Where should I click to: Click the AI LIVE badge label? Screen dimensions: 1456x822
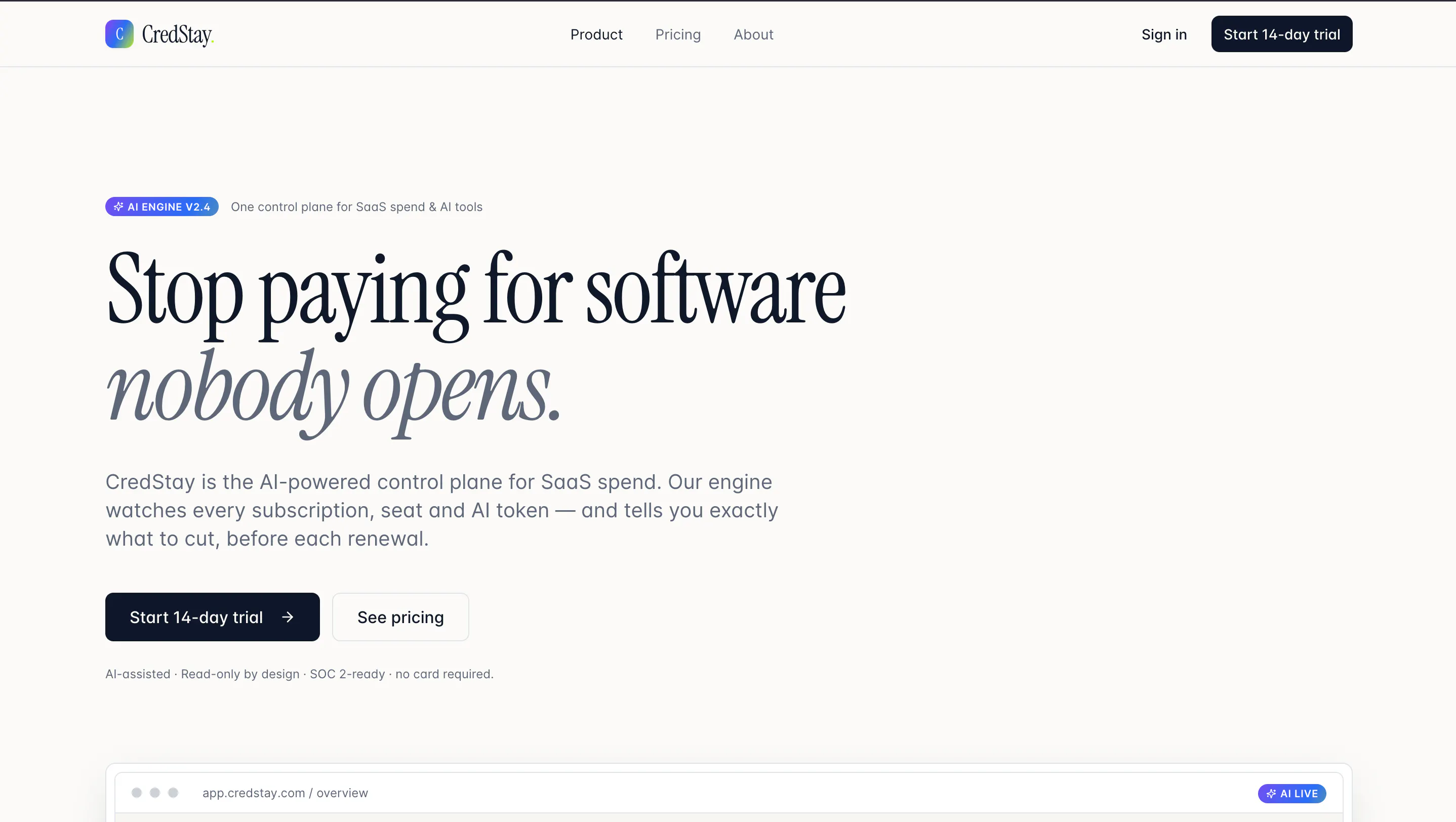1299,793
